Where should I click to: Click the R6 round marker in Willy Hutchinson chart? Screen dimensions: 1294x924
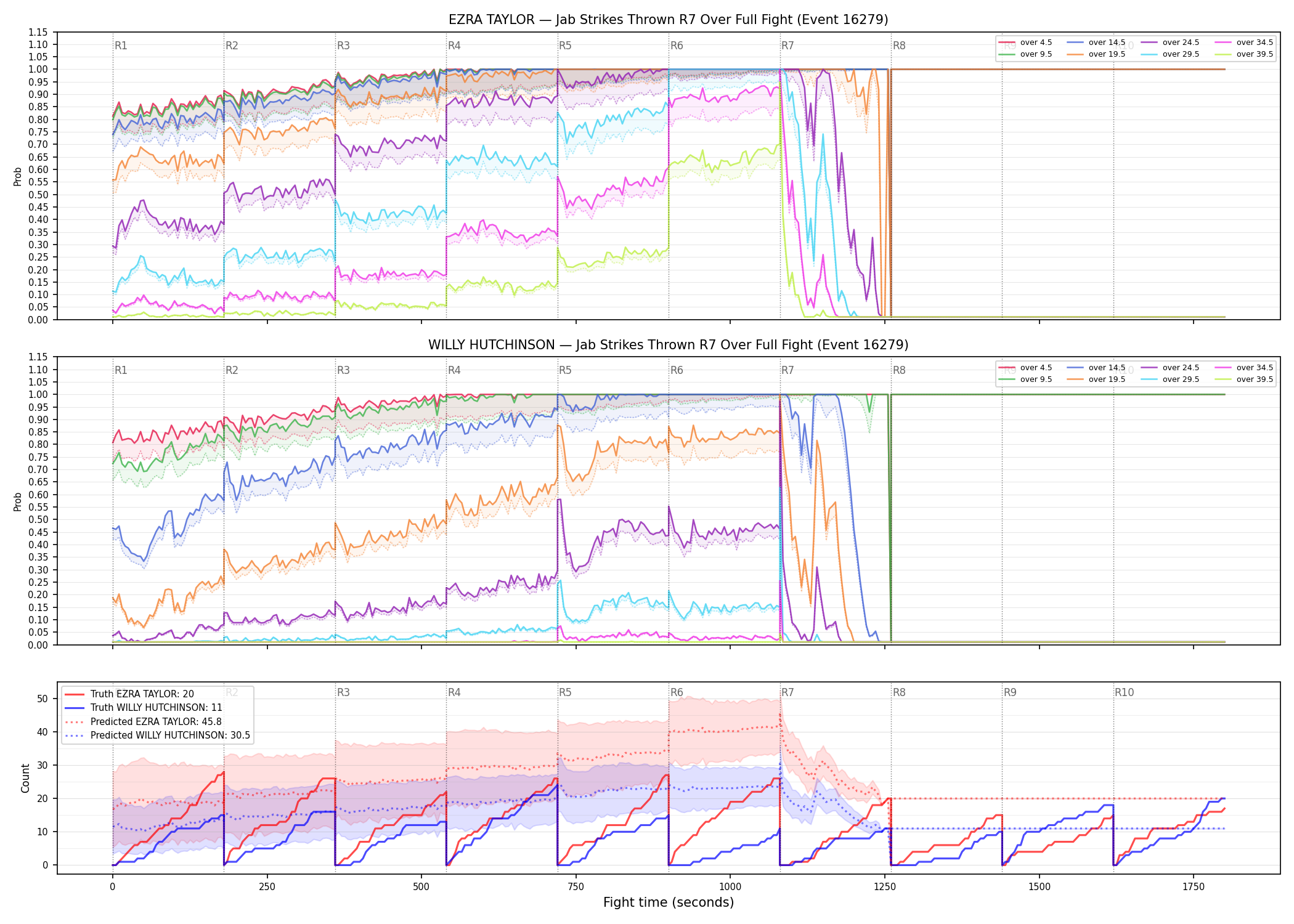pos(677,370)
